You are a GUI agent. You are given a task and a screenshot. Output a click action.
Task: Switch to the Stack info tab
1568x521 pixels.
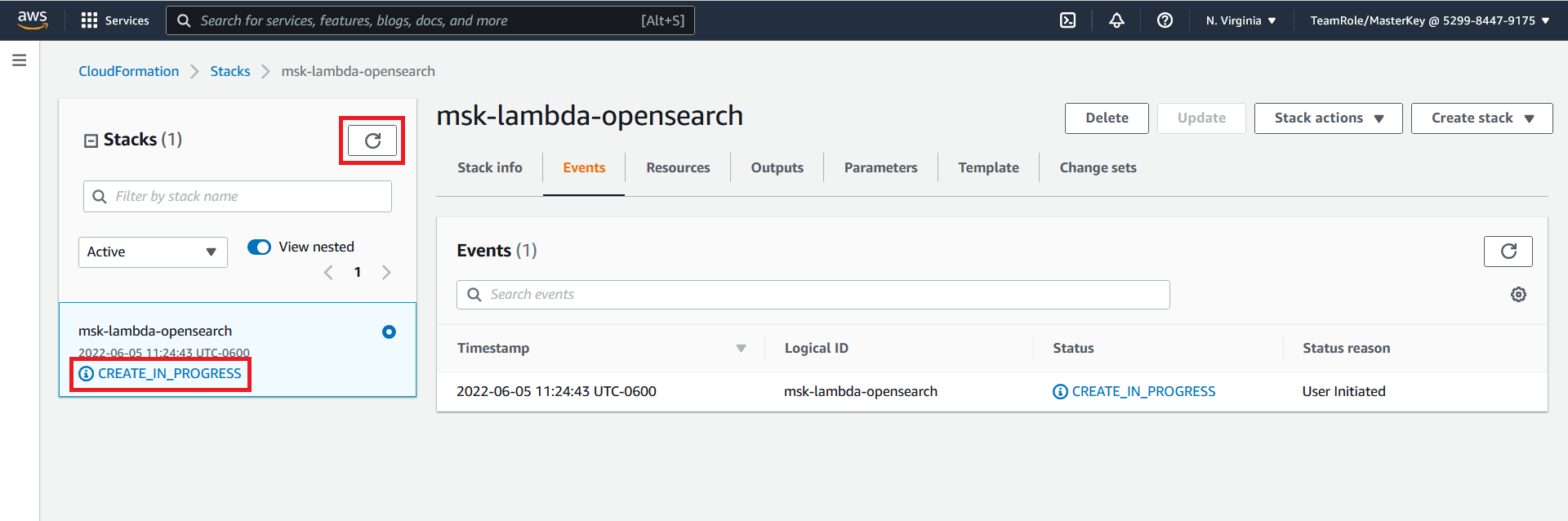(490, 167)
